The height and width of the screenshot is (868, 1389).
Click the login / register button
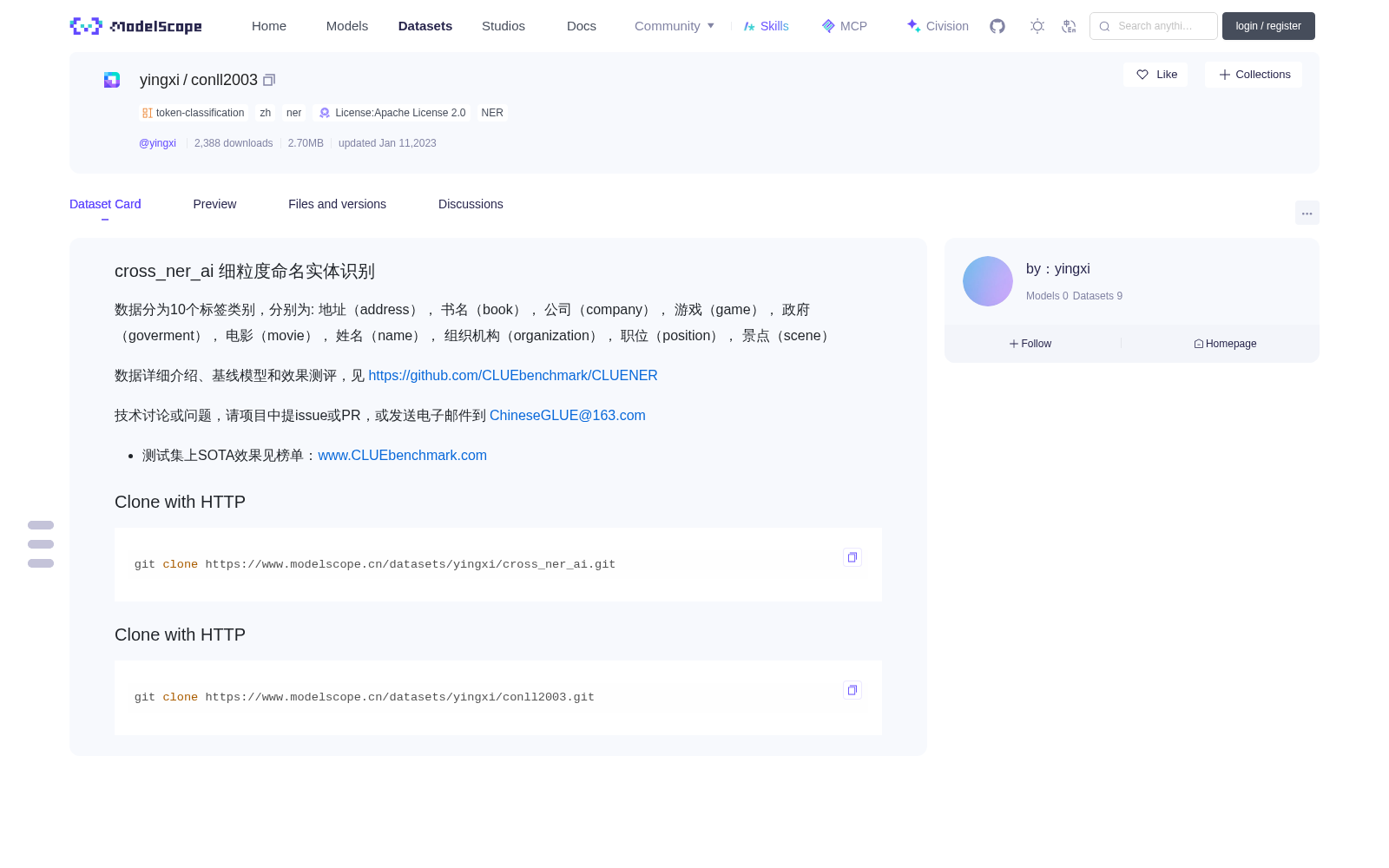[x=1268, y=26]
